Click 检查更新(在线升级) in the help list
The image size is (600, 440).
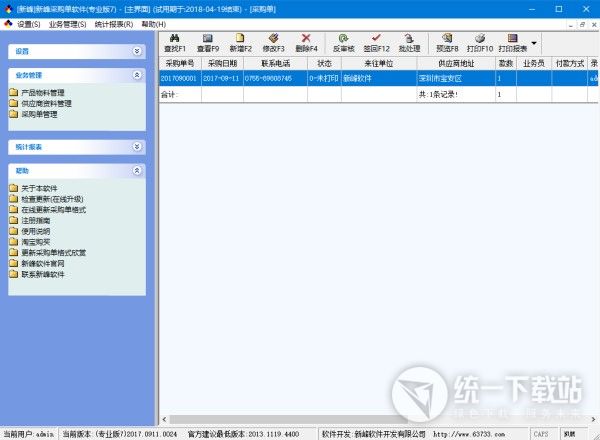(54, 199)
